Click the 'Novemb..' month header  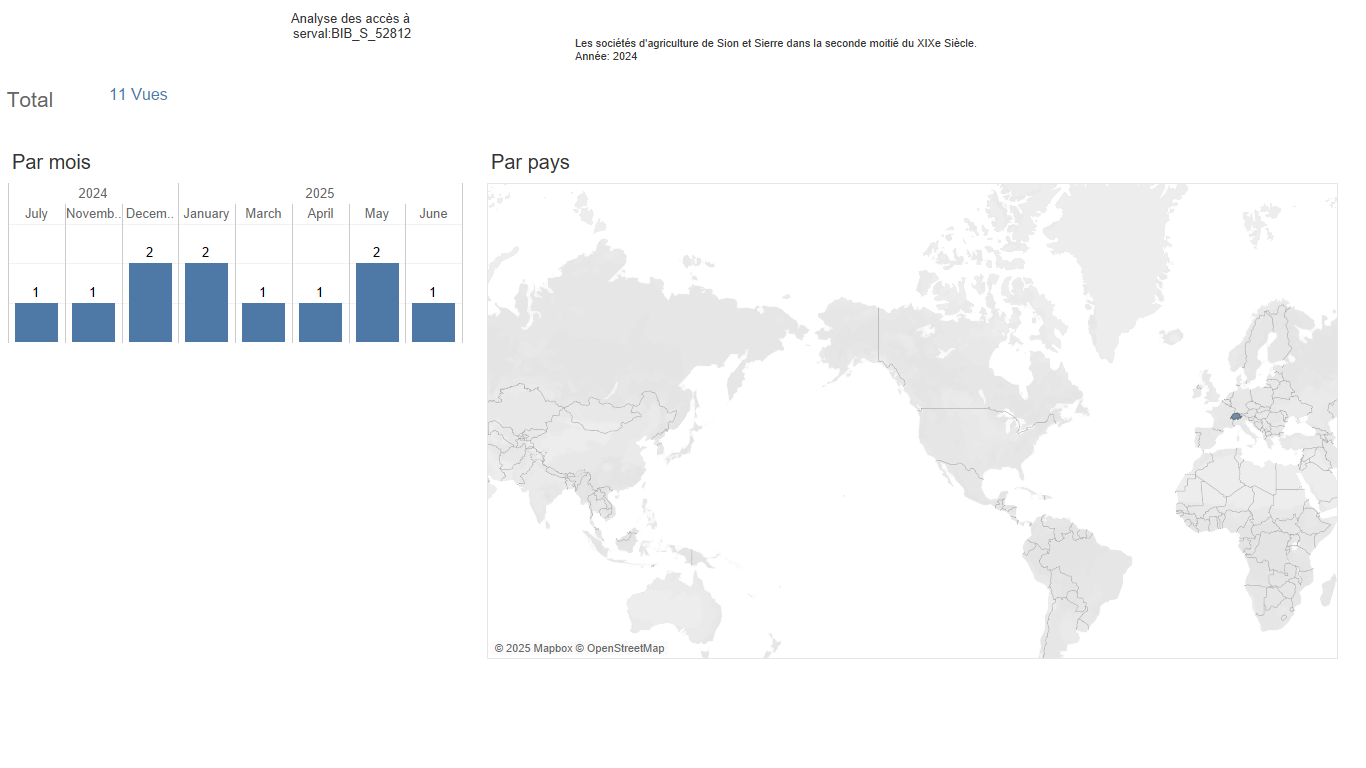point(93,214)
